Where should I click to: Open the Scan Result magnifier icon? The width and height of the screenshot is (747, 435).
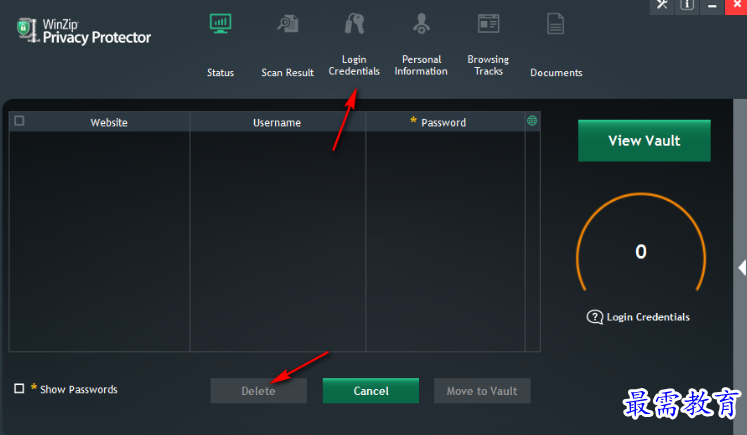[x=288, y=24]
